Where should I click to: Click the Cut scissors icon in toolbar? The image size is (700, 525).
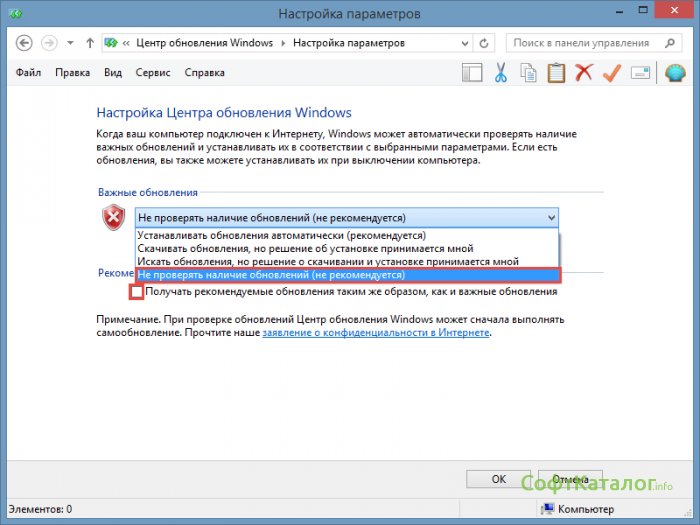tap(501, 73)
